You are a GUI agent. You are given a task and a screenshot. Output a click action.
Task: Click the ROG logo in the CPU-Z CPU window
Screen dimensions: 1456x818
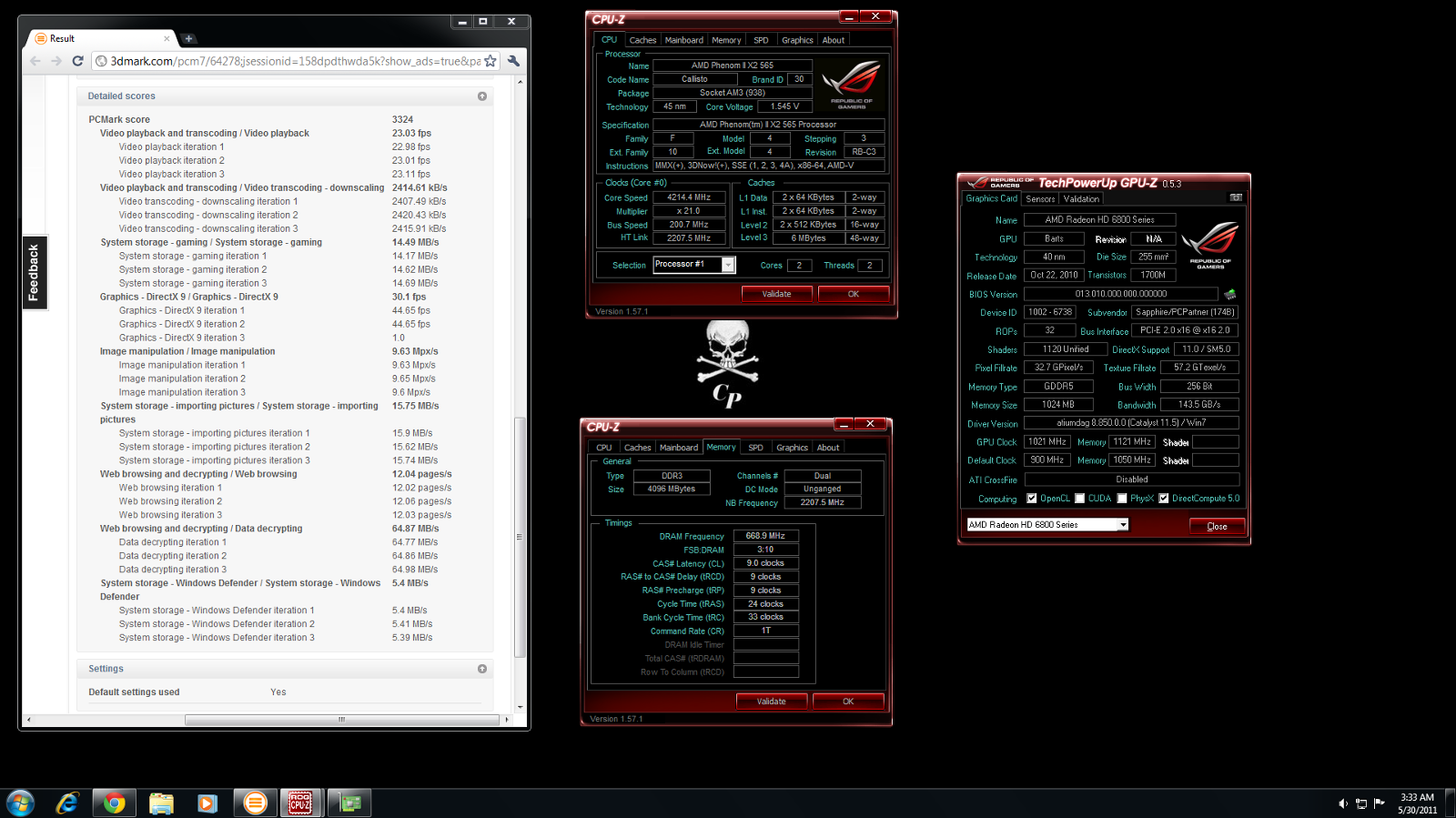click(x=852, y=85)
